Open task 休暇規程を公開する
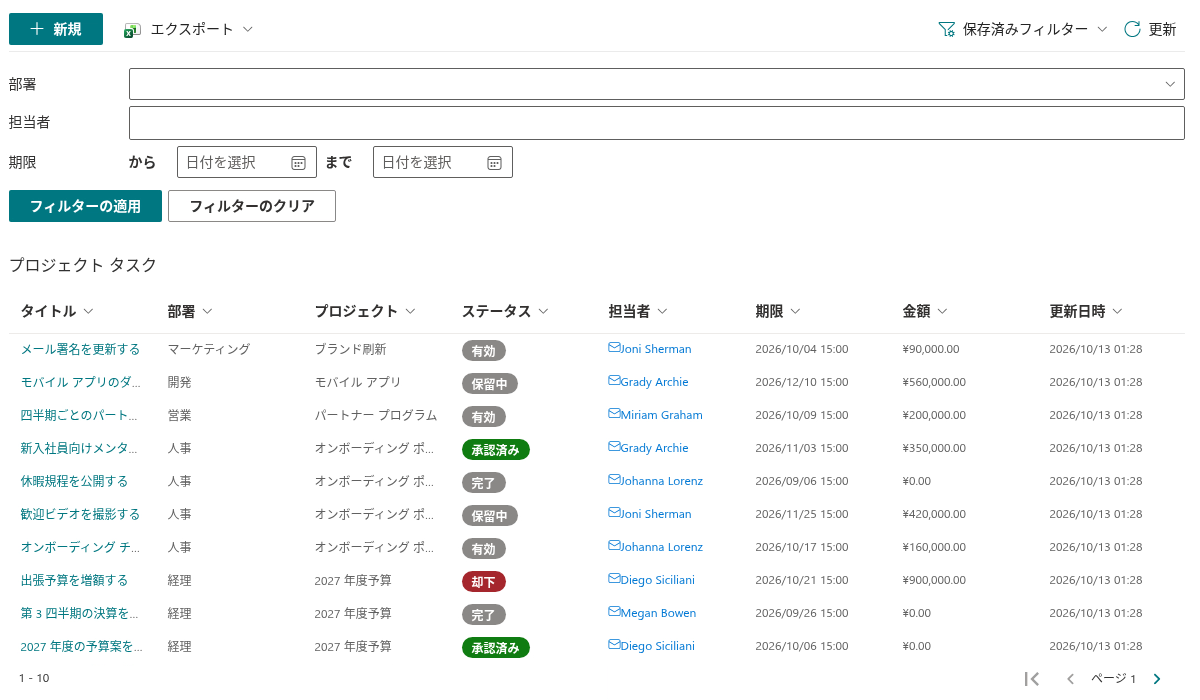 click(x=74, y=481)
